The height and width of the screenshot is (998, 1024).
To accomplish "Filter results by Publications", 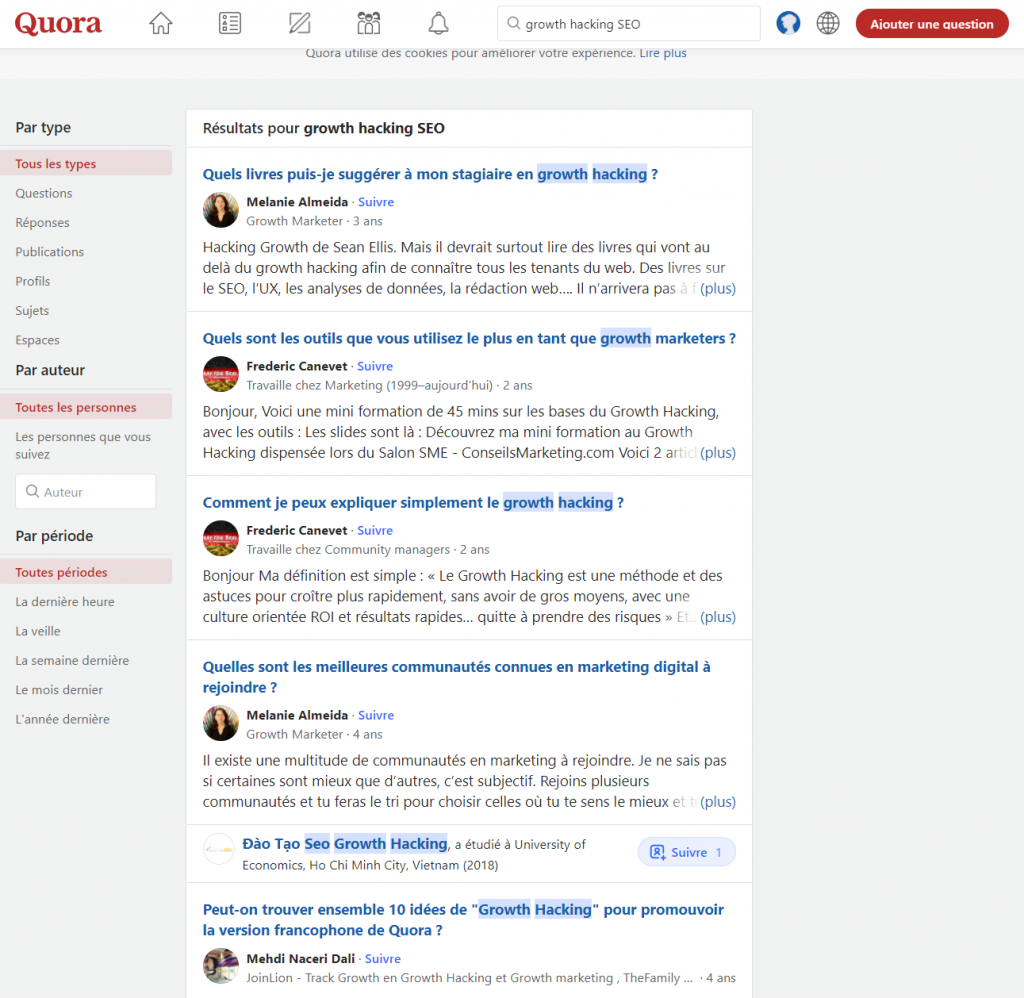I will tap(50, 252).
